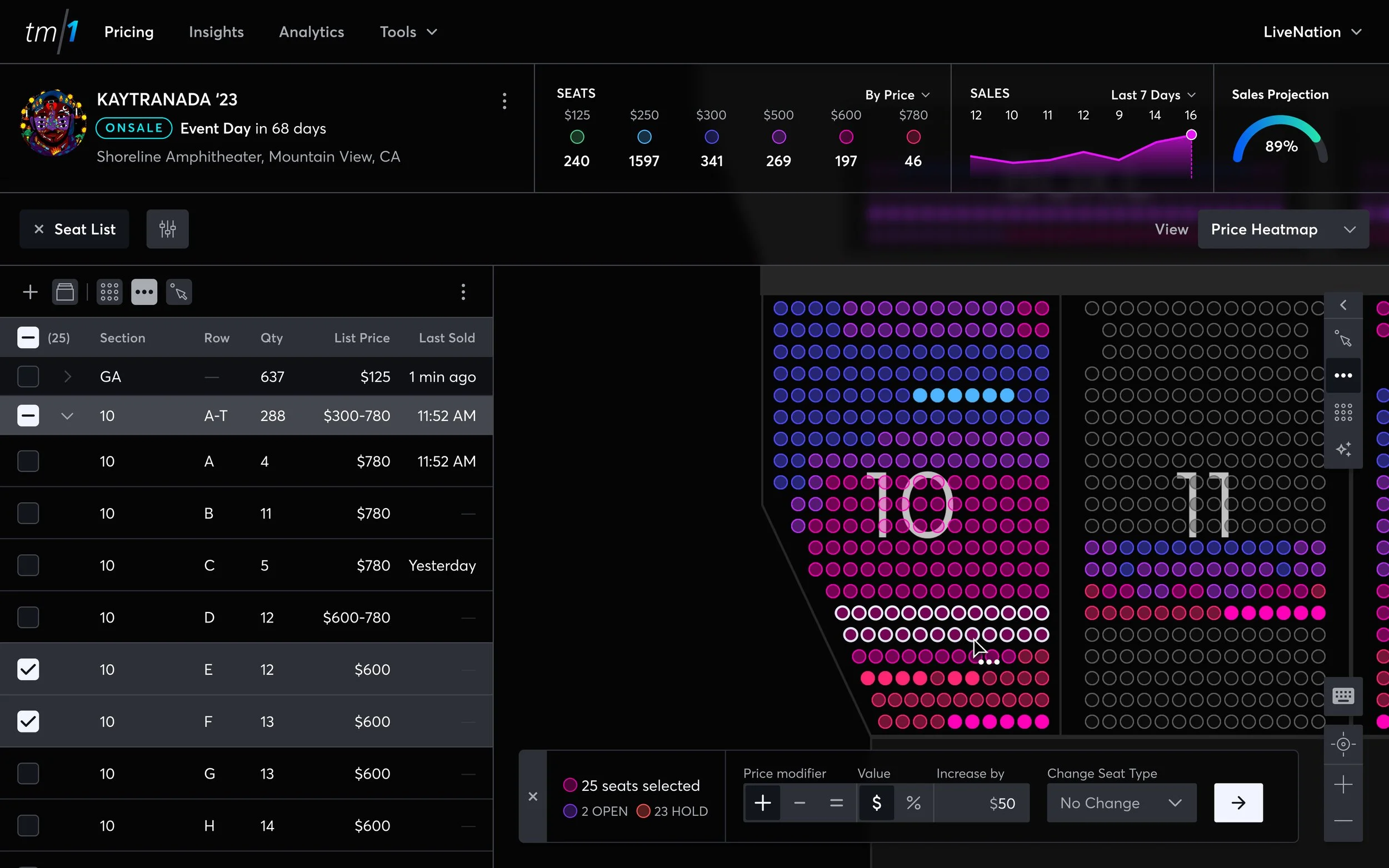Click the filter sliders icon beside Seat List
This screenshot has width=1389, height=868.
167,229
